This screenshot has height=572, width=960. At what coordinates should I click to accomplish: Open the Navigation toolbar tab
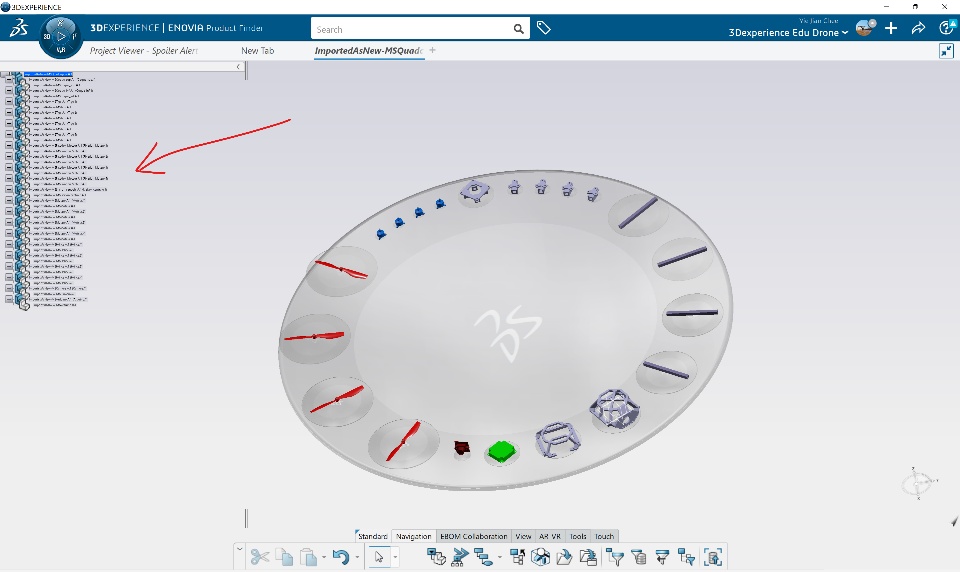click(x=413, y=536)
